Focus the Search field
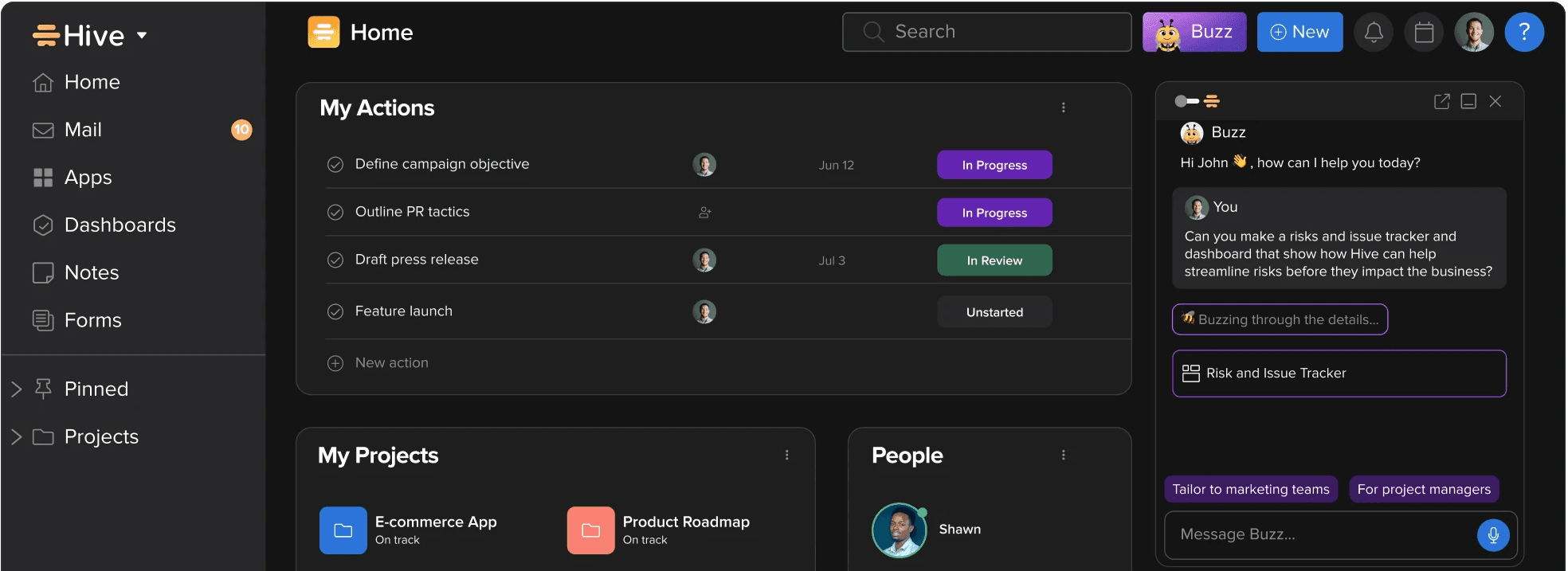The height and width of the screenshot is (571, 1568). point(986,32)
